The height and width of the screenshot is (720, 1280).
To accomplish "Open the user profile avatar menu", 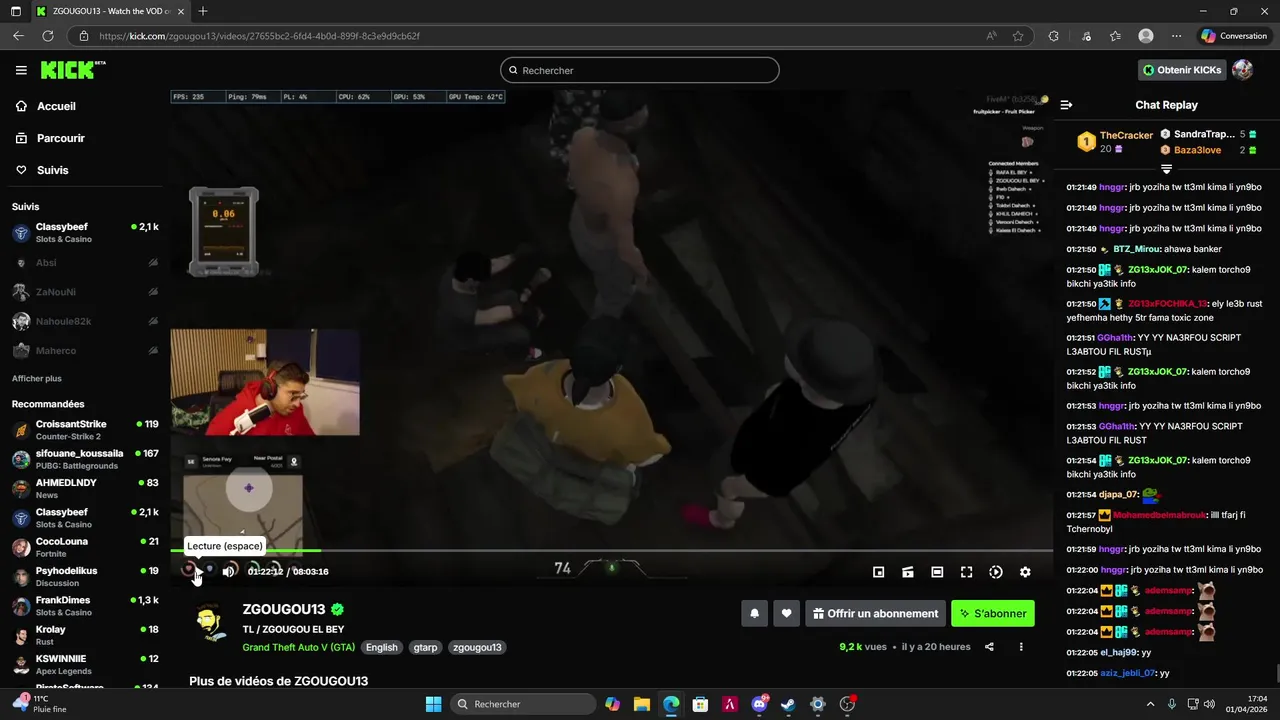I will point(1242,70).
